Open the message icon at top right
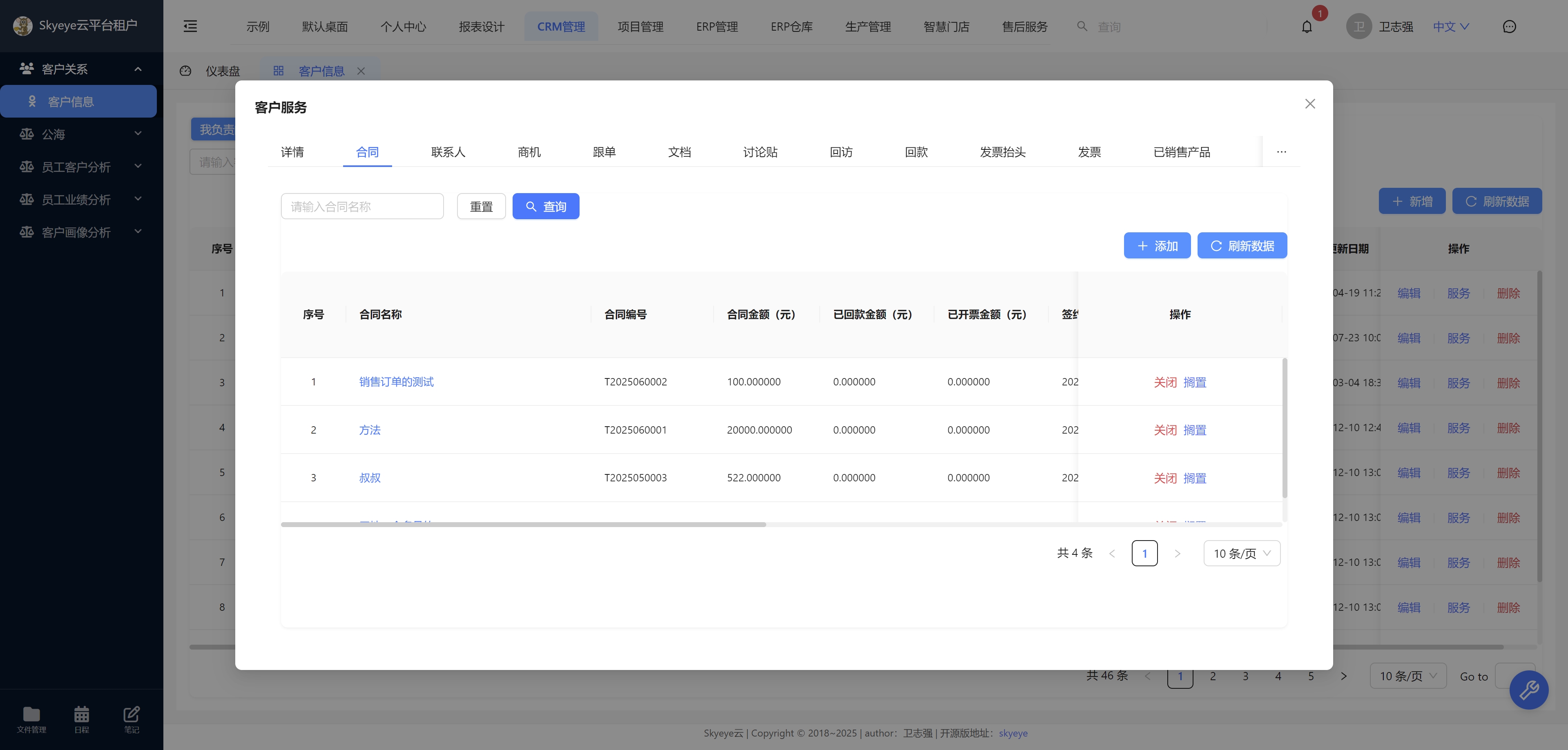 coord(1509,26)
